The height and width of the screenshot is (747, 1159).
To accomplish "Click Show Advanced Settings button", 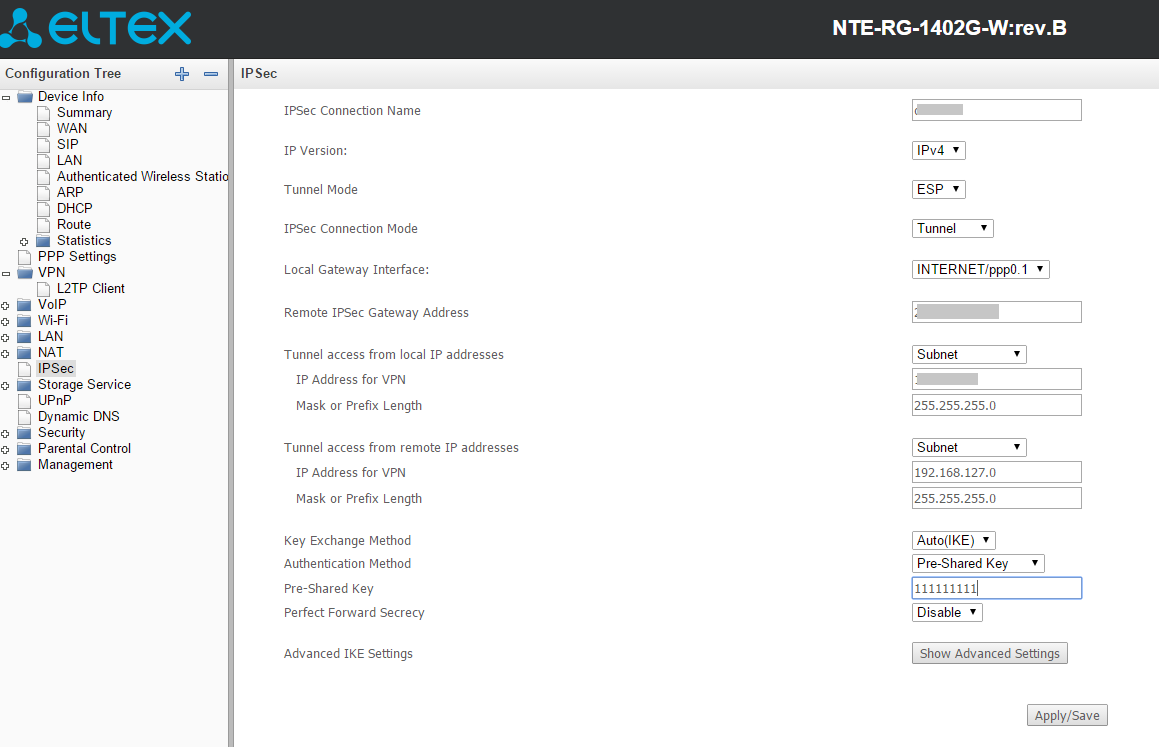I will pyautogui.click(x=989, y=653).
